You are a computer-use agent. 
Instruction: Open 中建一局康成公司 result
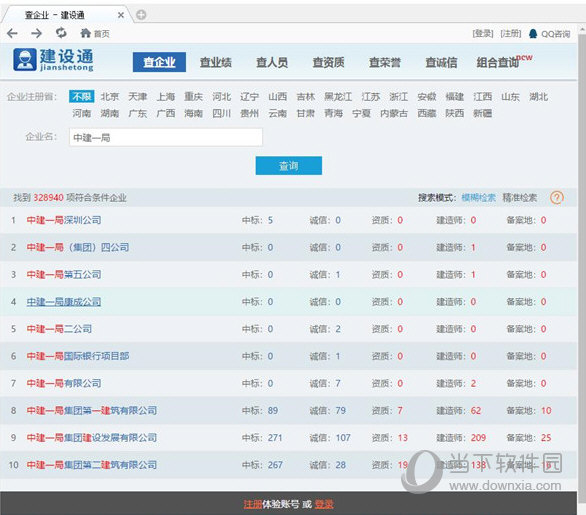click(64, 302)
